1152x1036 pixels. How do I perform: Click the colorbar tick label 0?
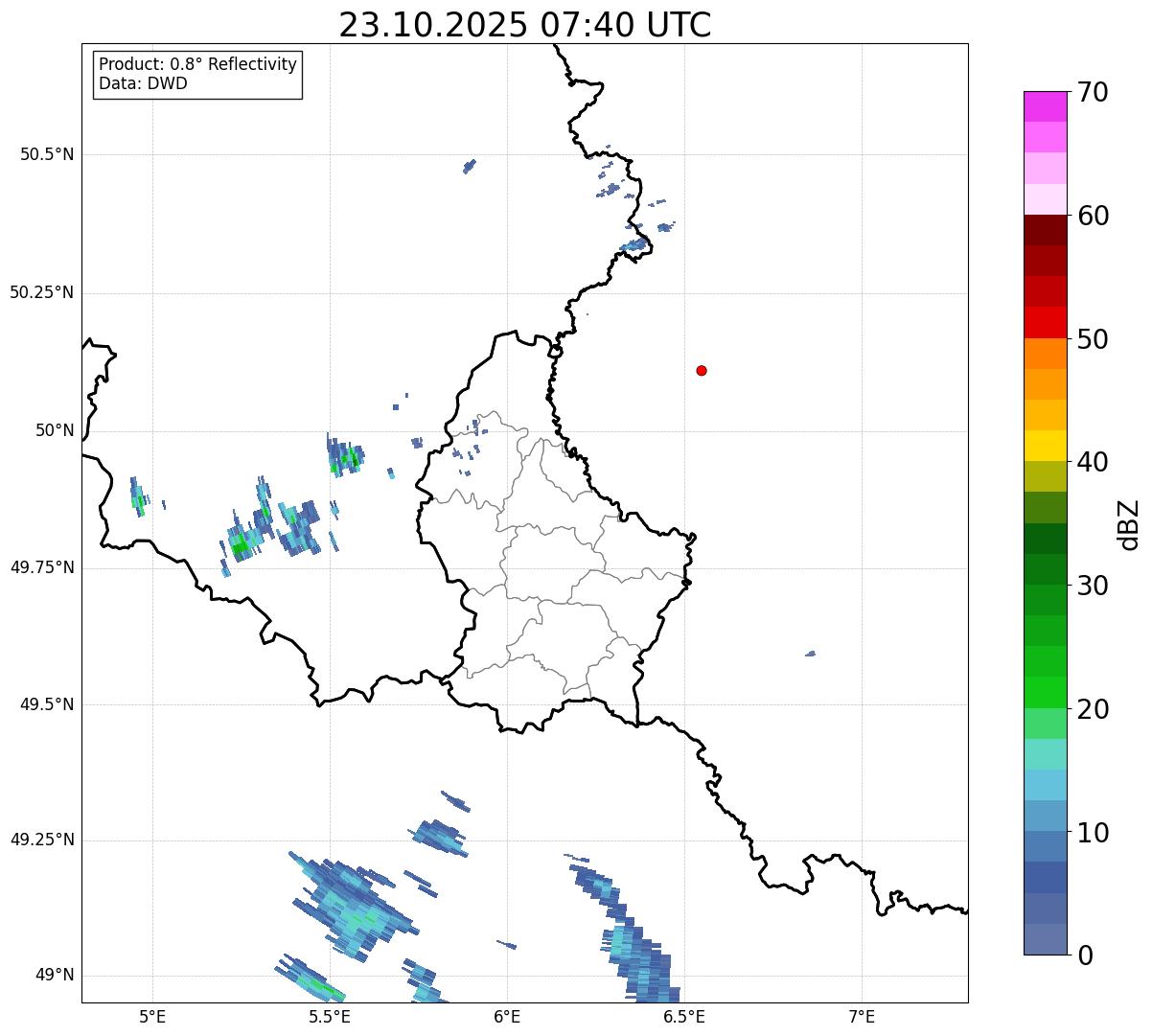pyautogui.click(x=1085, y=955)
